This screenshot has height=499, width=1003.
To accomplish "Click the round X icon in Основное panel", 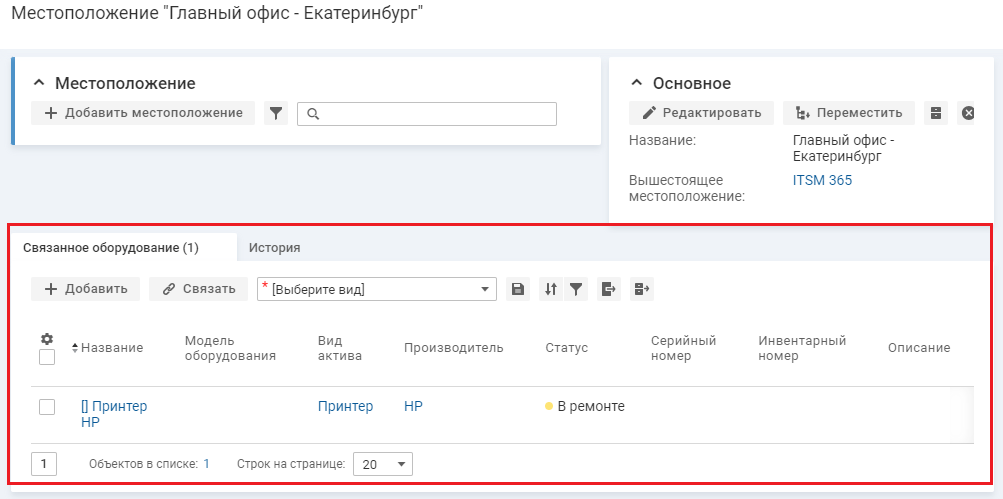I will tap(967, 113).
